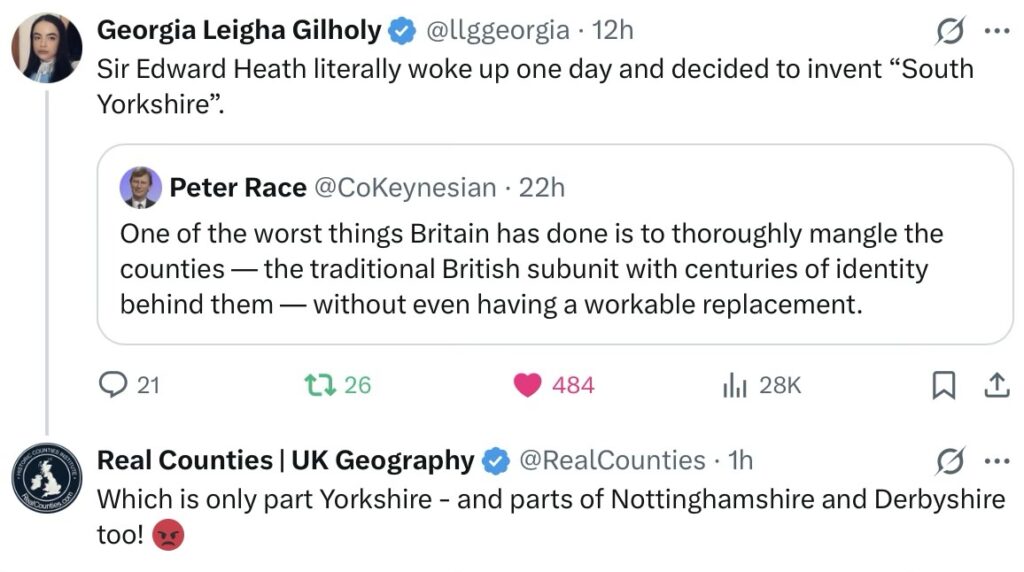Open the @llggeorgia handle link
The image size is (1024, 572).
(x=498, y=31)
